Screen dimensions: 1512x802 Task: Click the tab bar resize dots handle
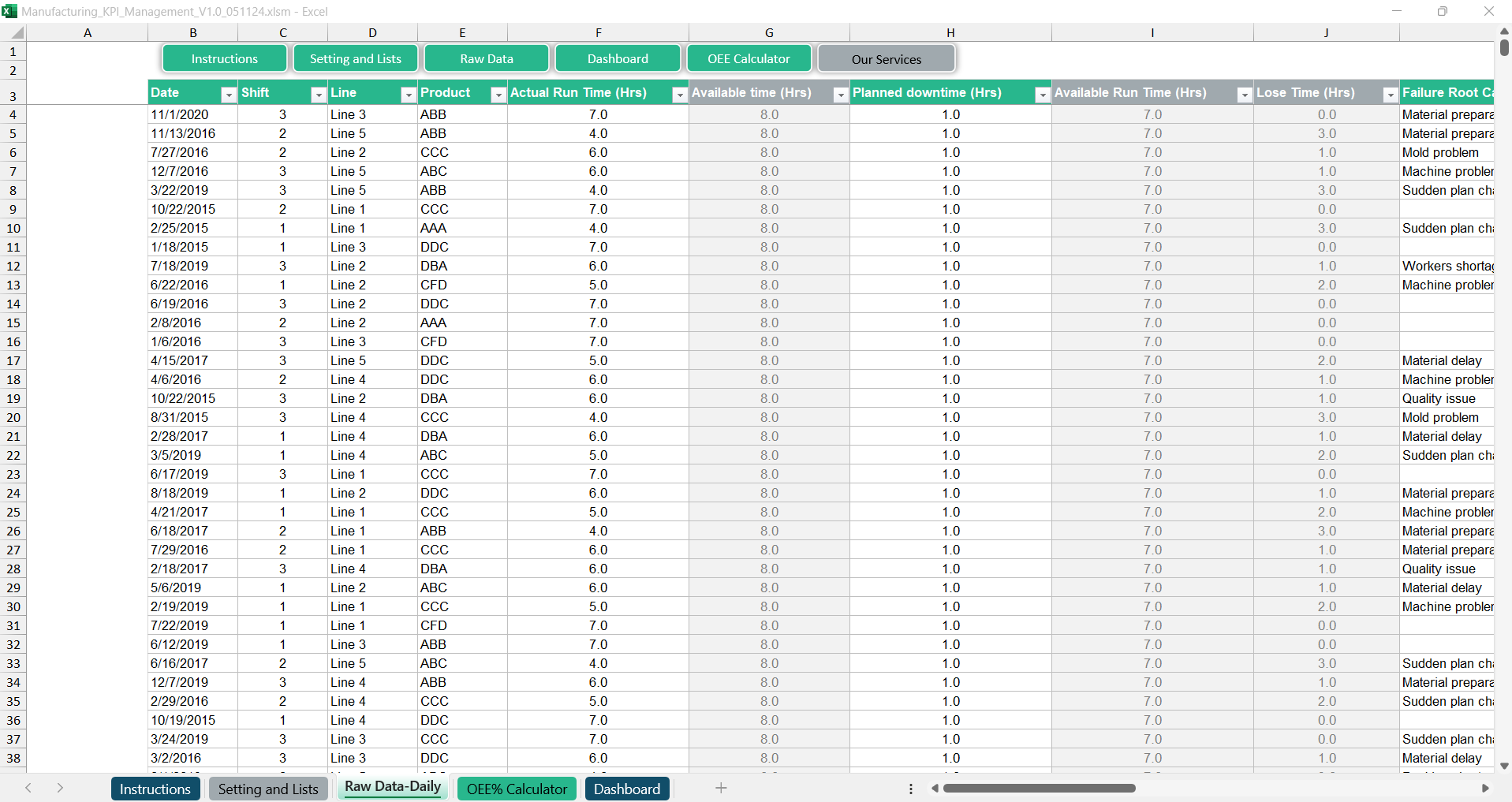tap(911, 789)
